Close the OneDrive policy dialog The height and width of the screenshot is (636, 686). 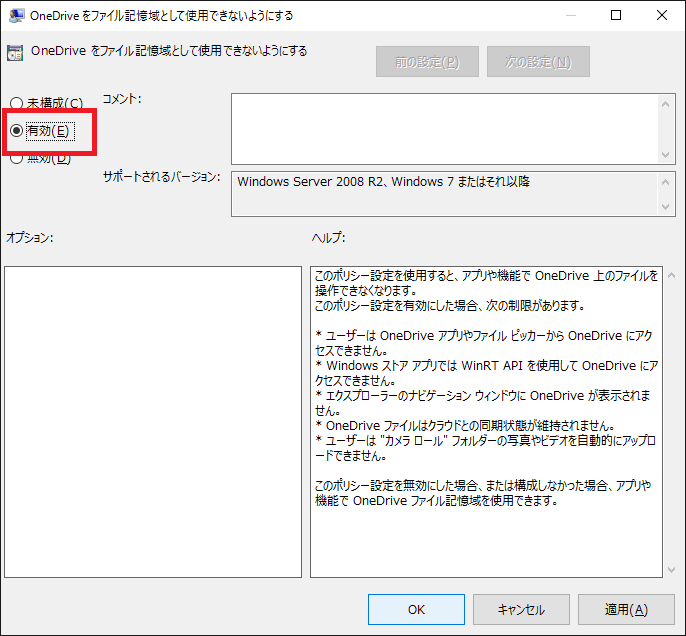[x=662, y=16]
